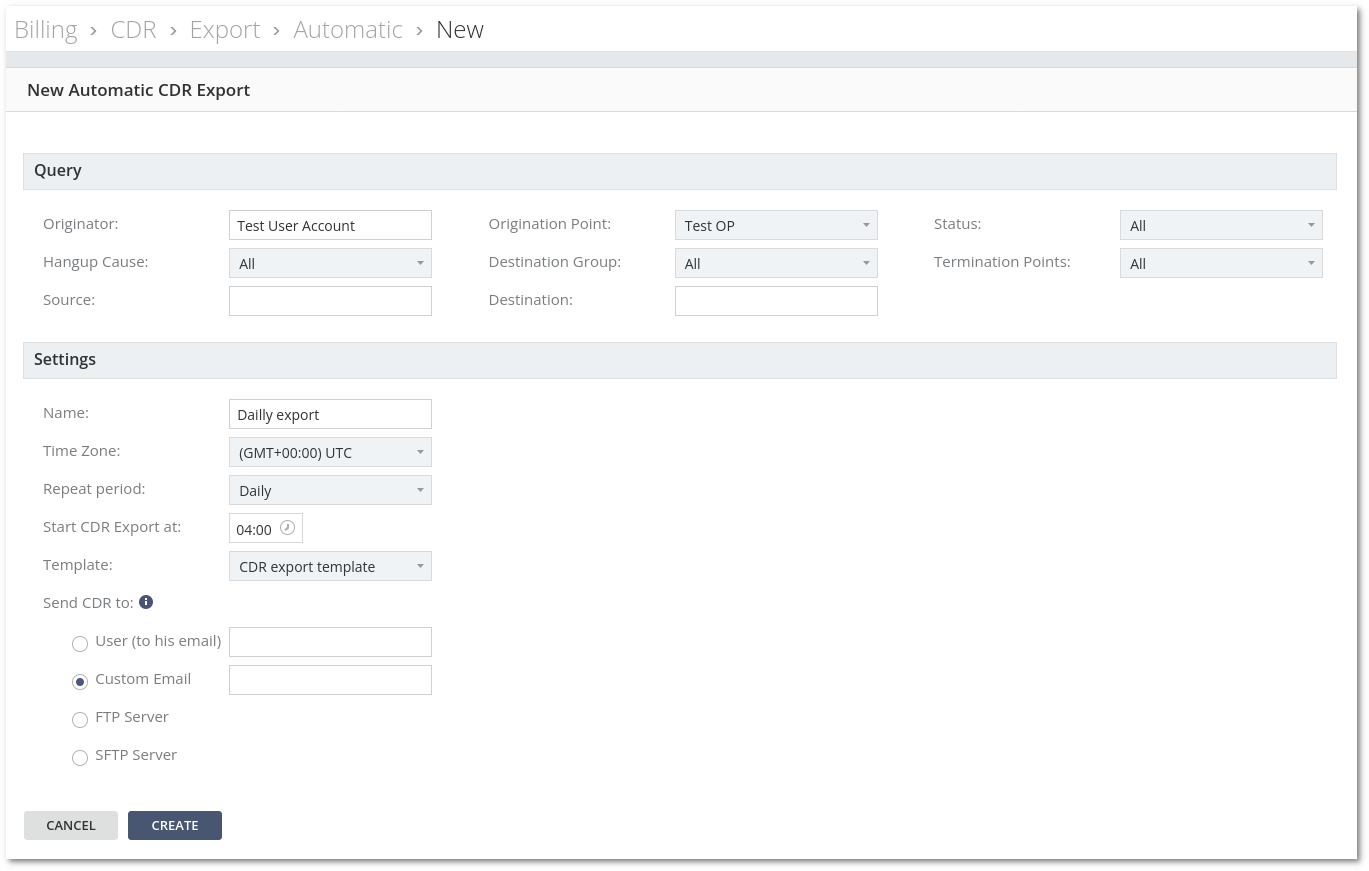Open the clock icon time picker

(287, 528)
